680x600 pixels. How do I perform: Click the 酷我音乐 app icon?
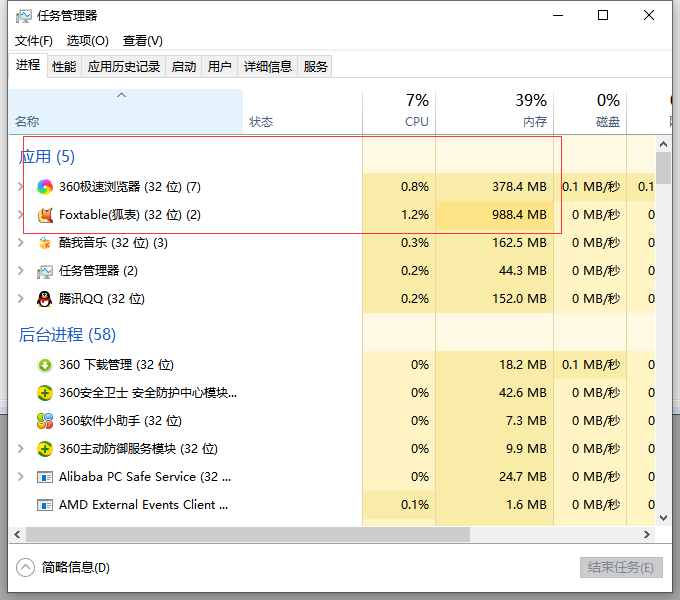click(x=45, y=243)
